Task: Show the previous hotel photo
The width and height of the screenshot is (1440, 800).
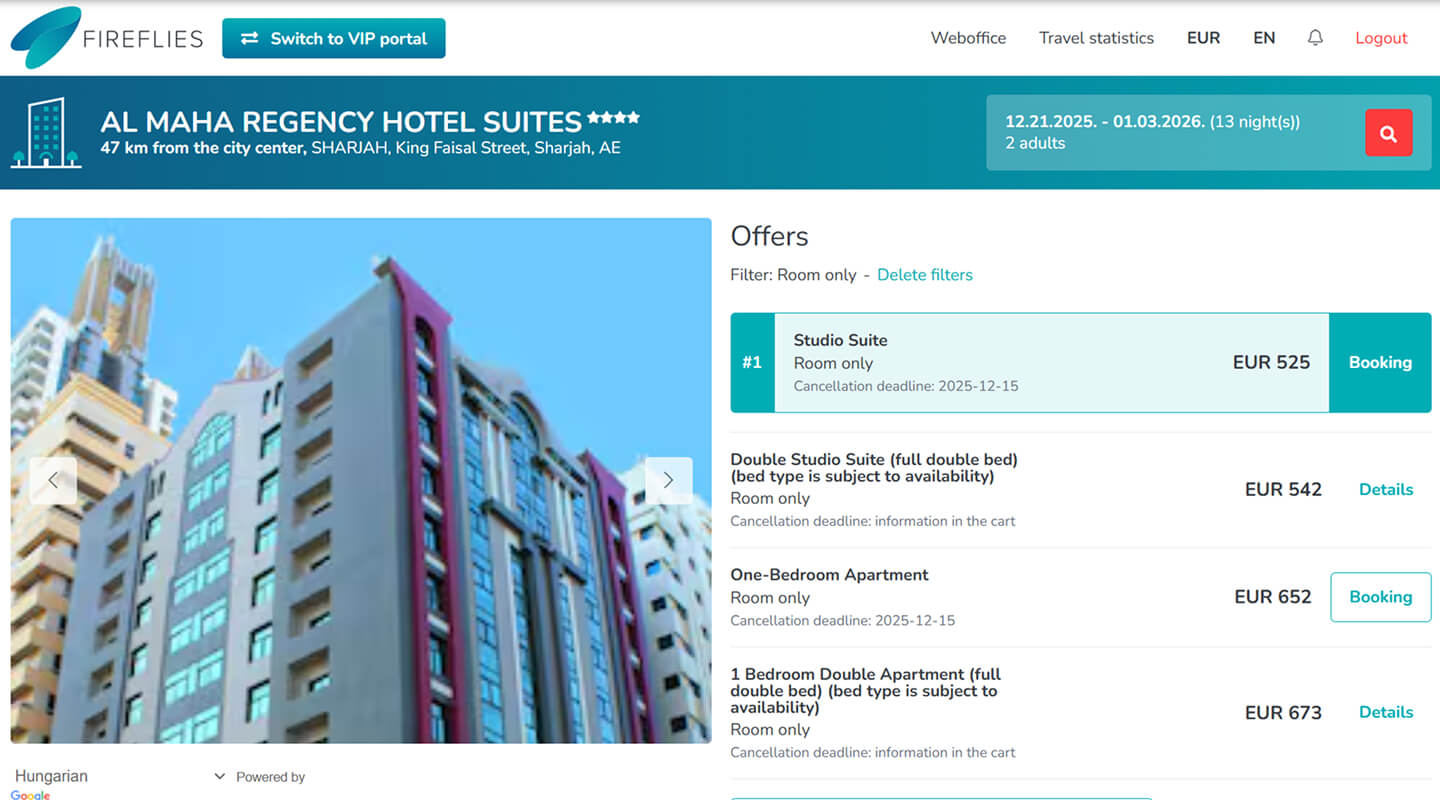Action: tap(53, 480)
